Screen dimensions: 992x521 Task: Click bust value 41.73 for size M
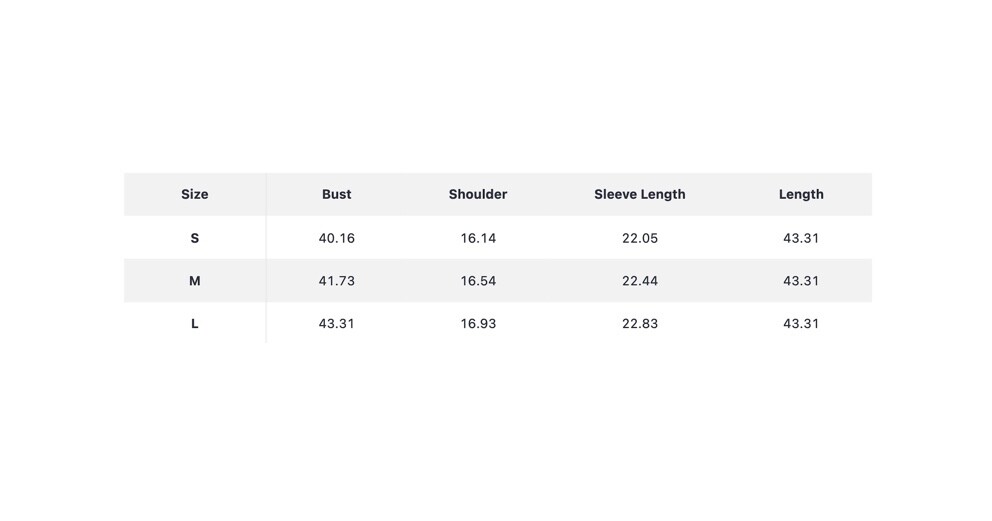(337, 281)
